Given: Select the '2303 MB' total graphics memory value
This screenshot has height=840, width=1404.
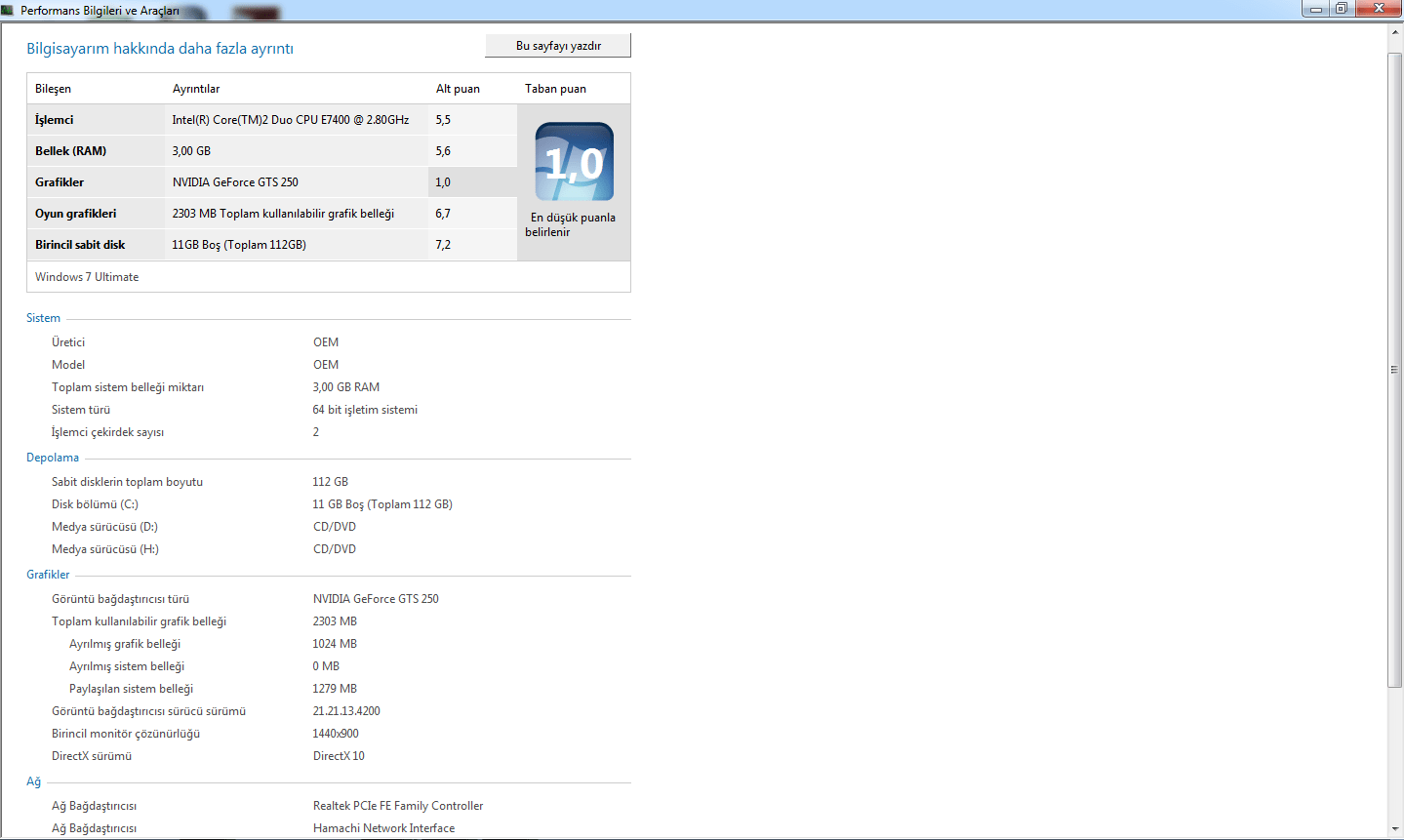Looking at the screenshot, I should (x=335, y=621).
